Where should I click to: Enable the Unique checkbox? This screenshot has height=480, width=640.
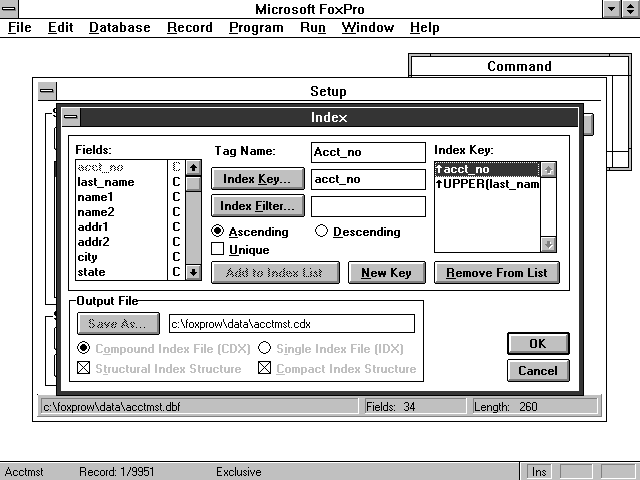pos(218,250)
